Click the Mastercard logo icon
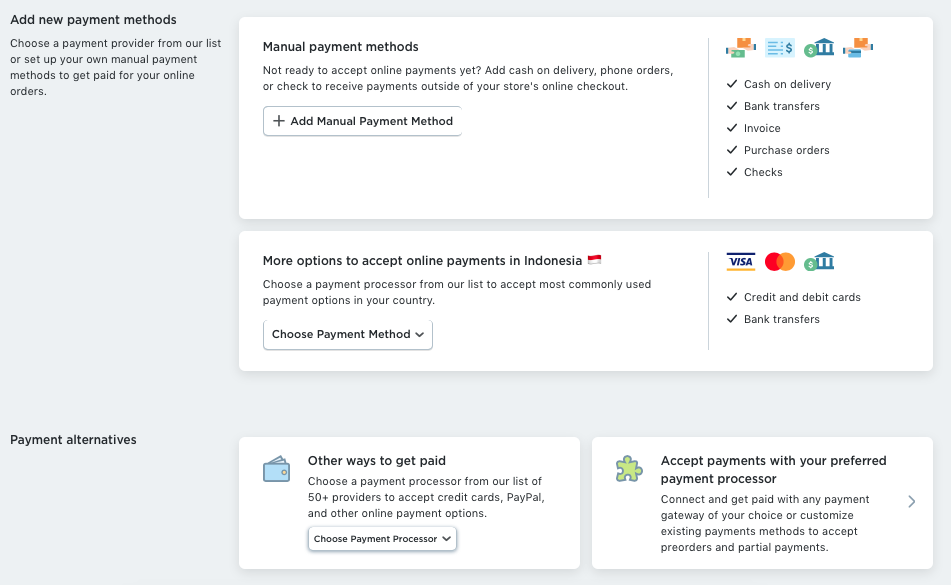 [x=779, y=262]
